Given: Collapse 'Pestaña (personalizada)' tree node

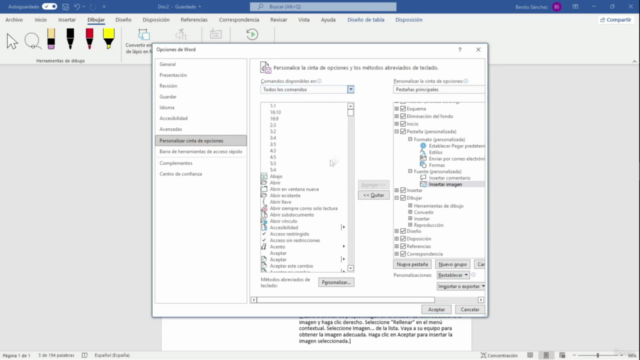Looking at the screenshot, I should 396,131.
